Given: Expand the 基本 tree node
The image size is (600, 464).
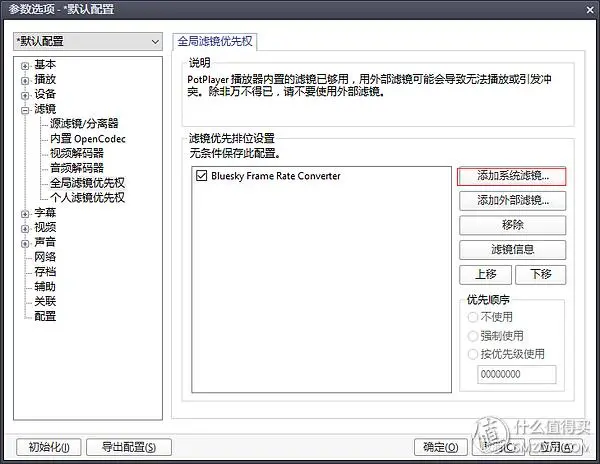Looking at the screenshot, I should [x=25, y=66].
